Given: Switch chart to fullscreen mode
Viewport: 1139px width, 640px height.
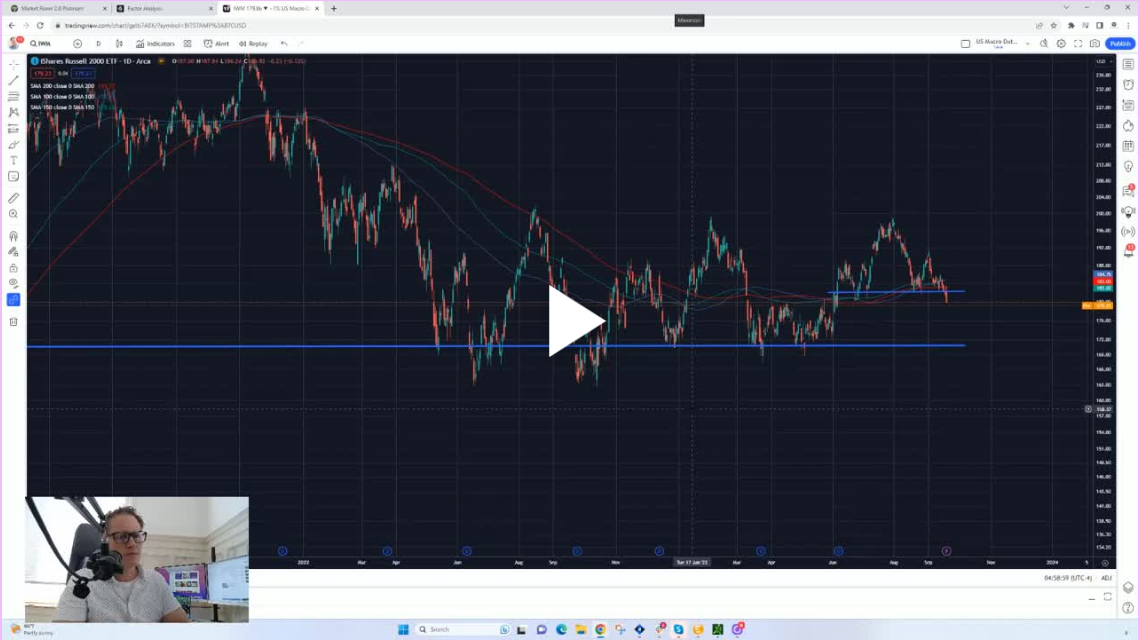Looking at the screenshot, I should [1078, 44].
